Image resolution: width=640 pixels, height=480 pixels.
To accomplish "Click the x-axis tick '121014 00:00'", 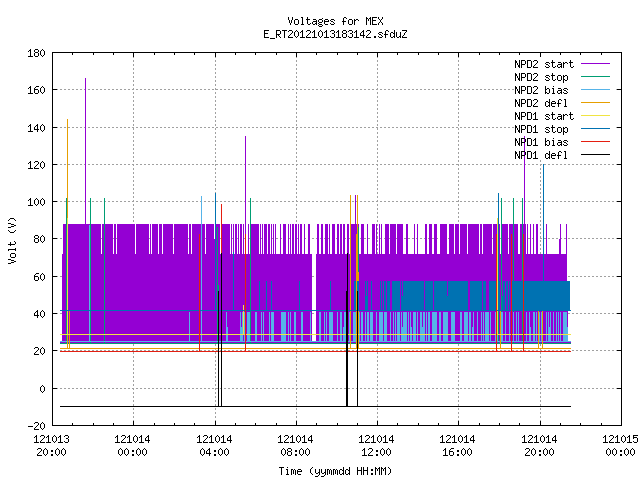I will point(132,446).
